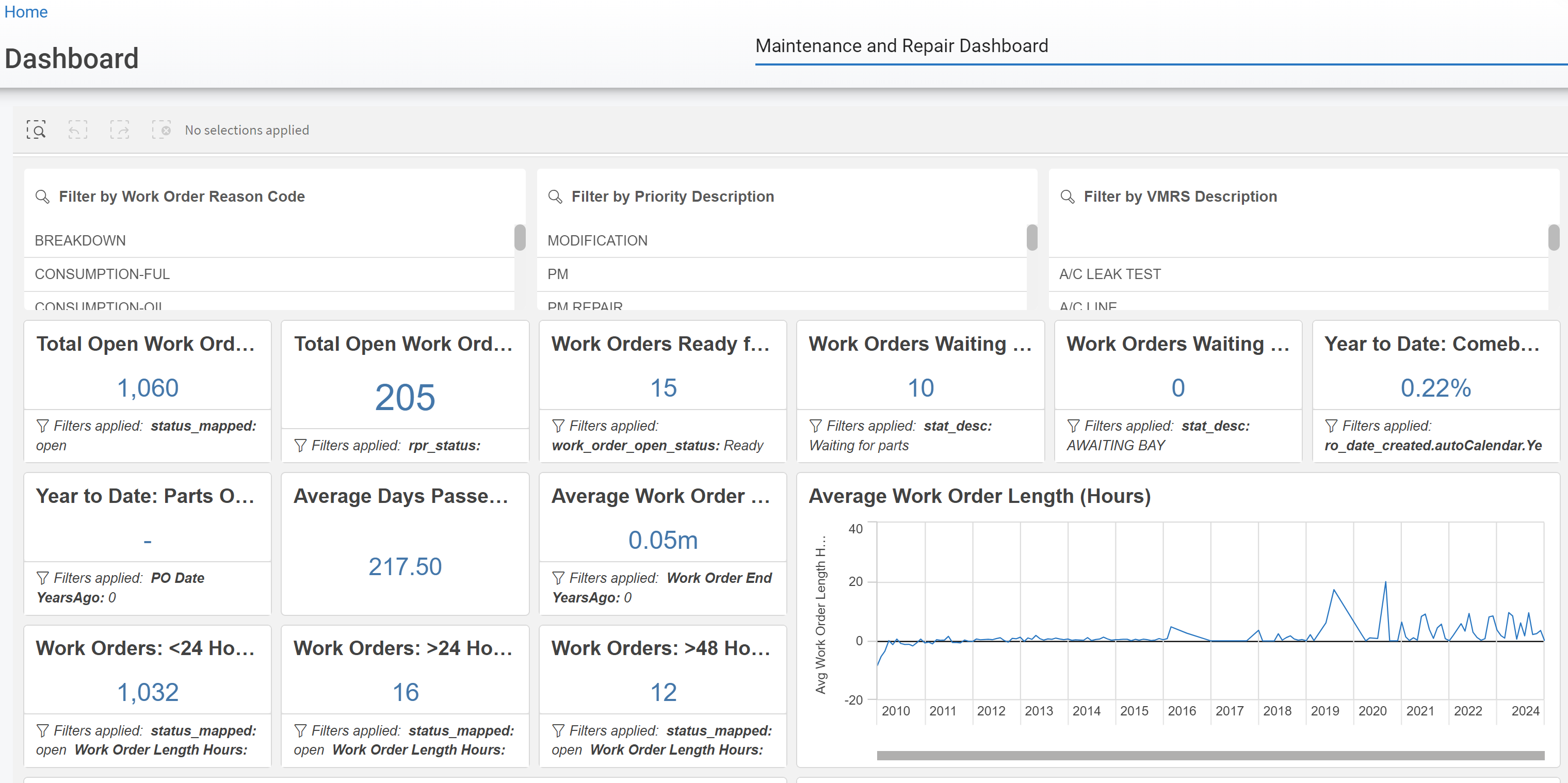Go to the Home breadcrumb link
Image resolution: width=1568 pixels, height=783 pixels.
(x=26, y=11)
